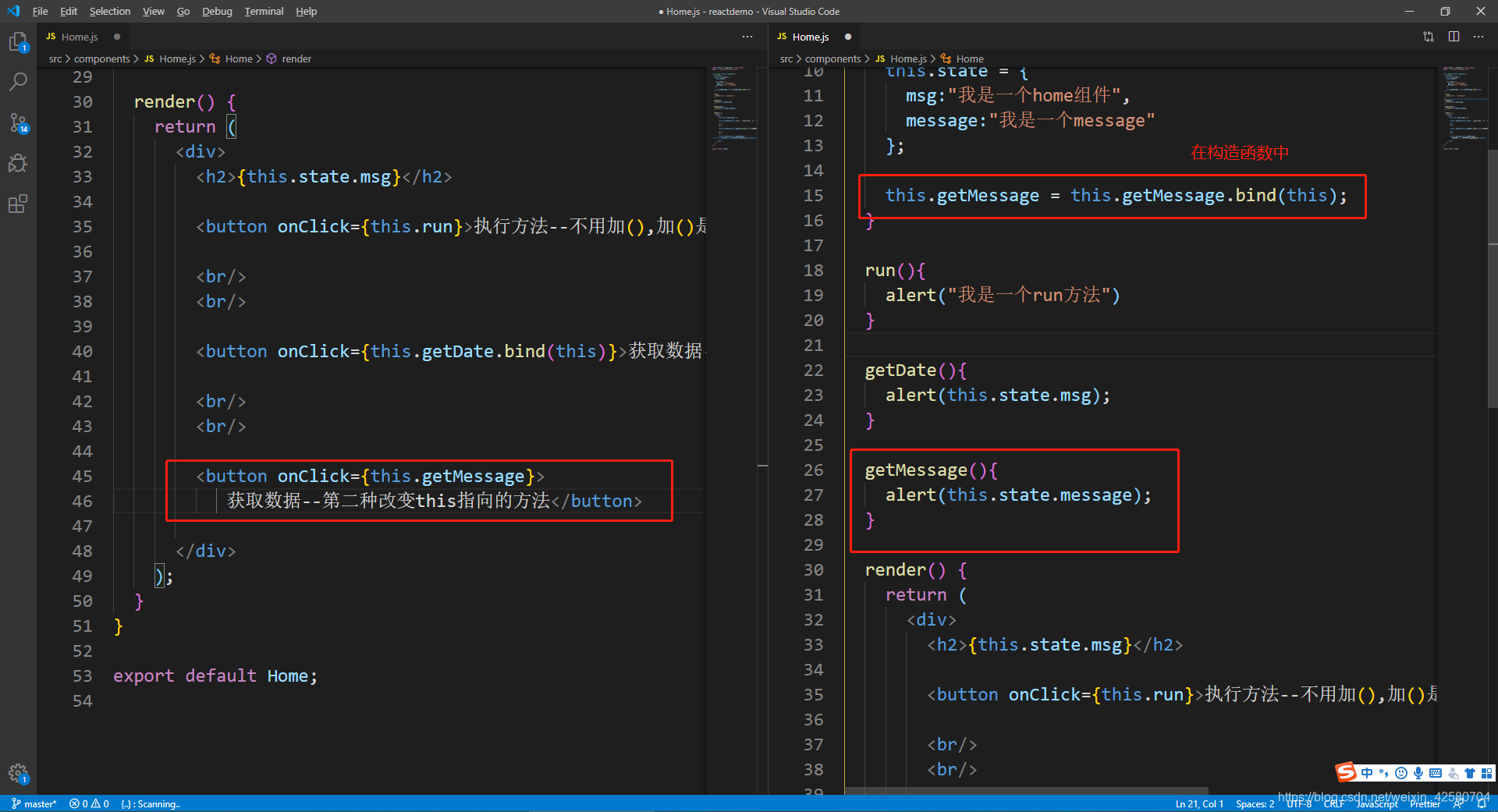Open Source Control view with 14 changes
Screen dimensions: 1498x812
coord(18,122)
